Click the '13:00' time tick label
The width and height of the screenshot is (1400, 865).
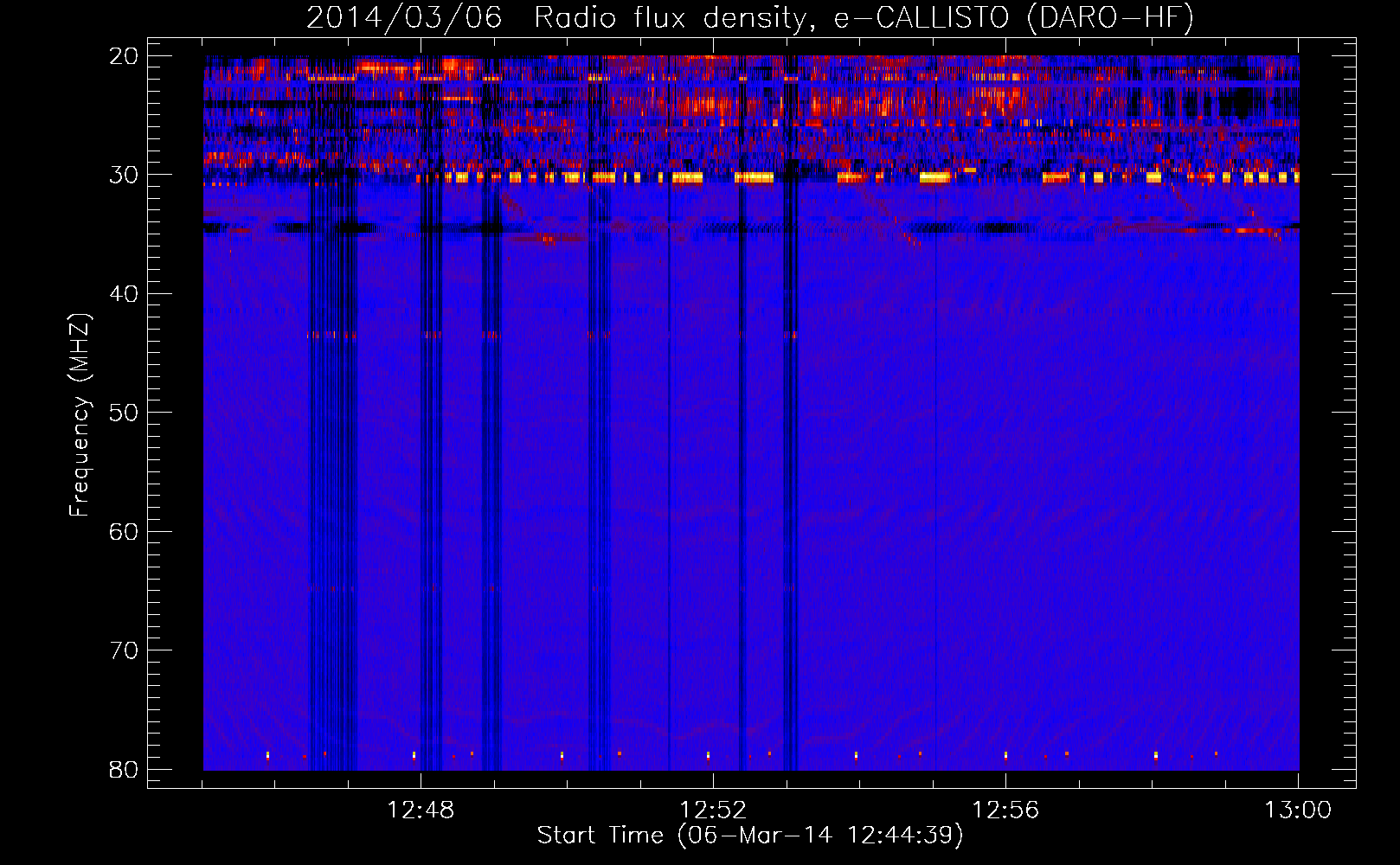click(1298, 811)
